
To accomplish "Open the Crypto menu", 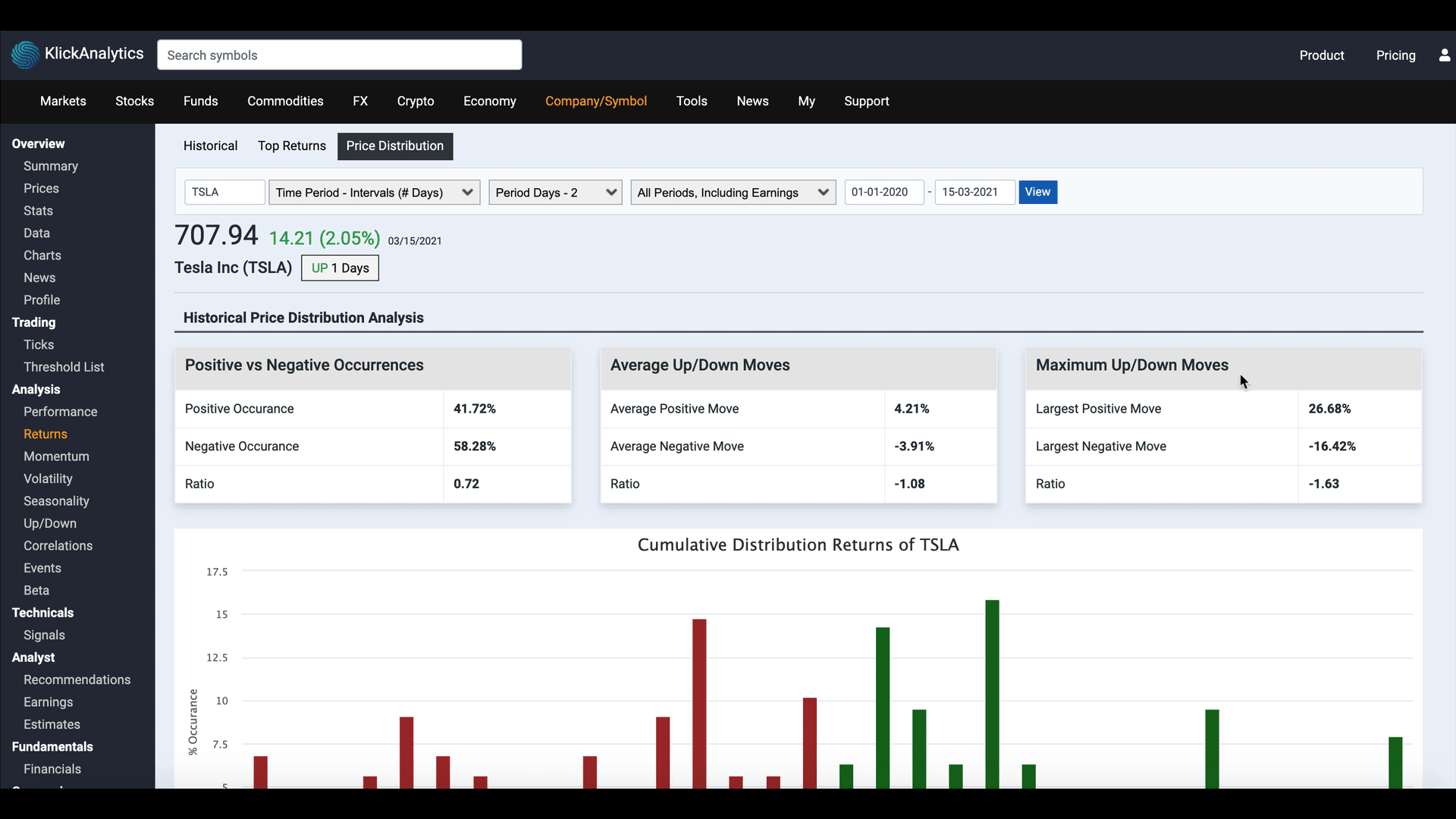I will click(x=416, y=101).
